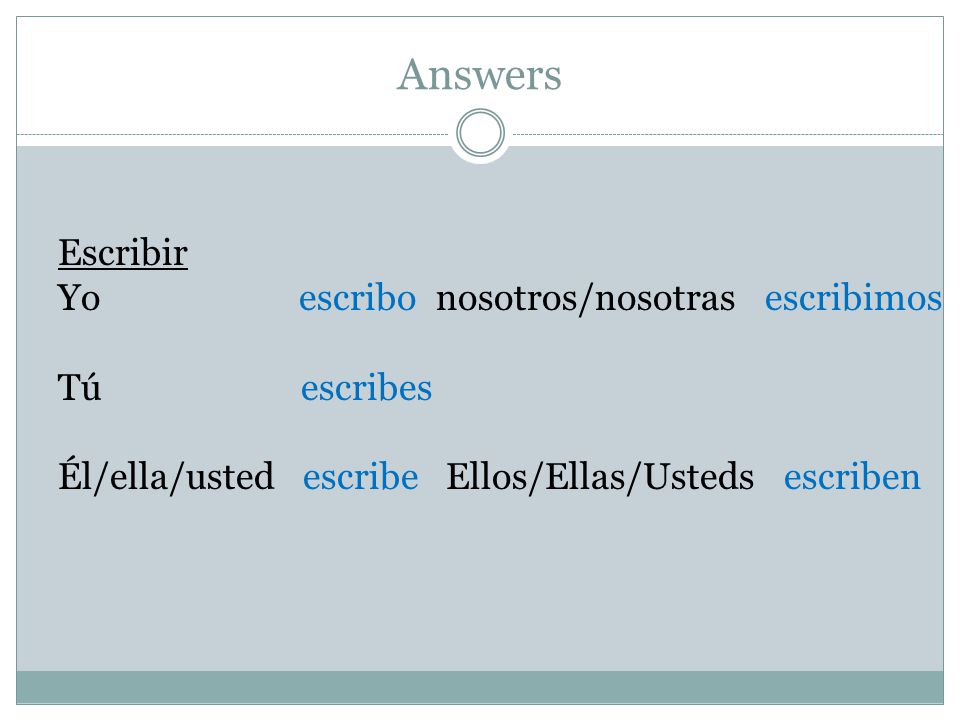Viewport: 960px width, 720px height.
Task: Click the nosotros/nosotras text
Action: click(585, 299)
